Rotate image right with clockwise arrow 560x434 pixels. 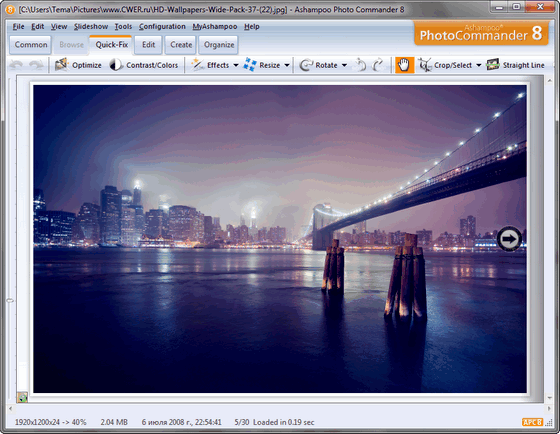[378, 65]
